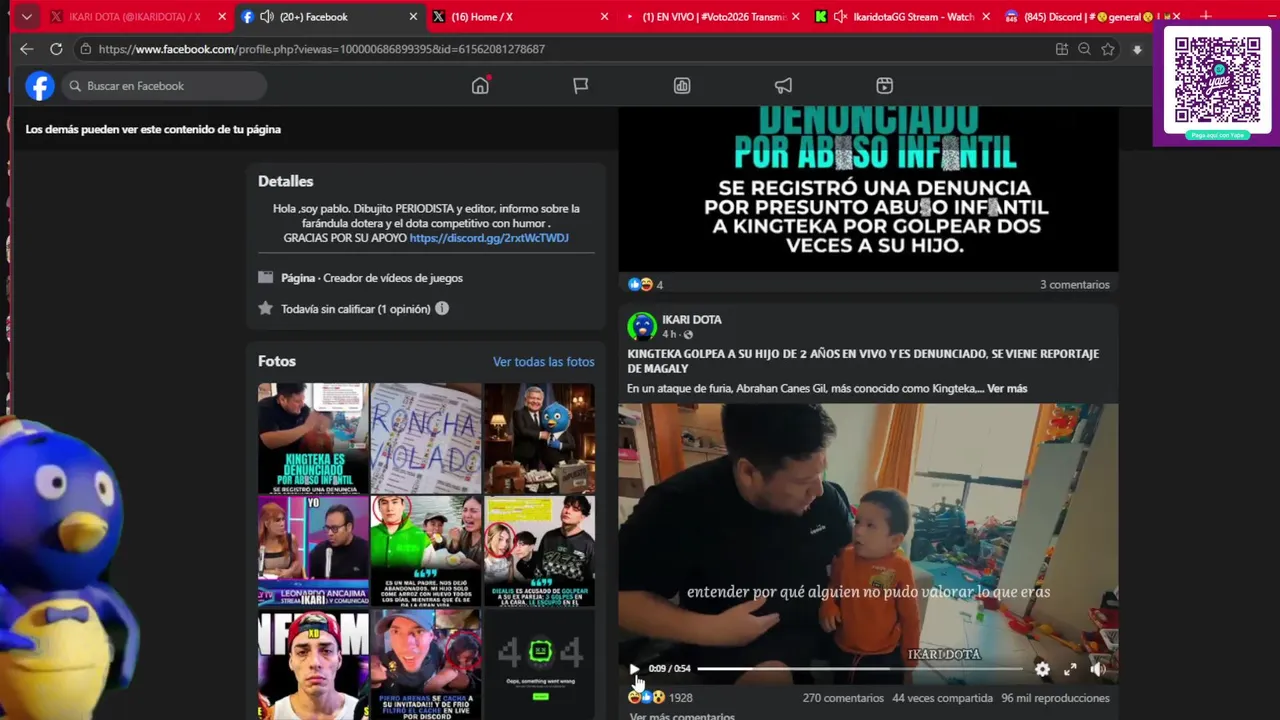Open the professional dashboard chart icon
The height and width of the screenshot is (720, 1280).
tap(682, 86)
